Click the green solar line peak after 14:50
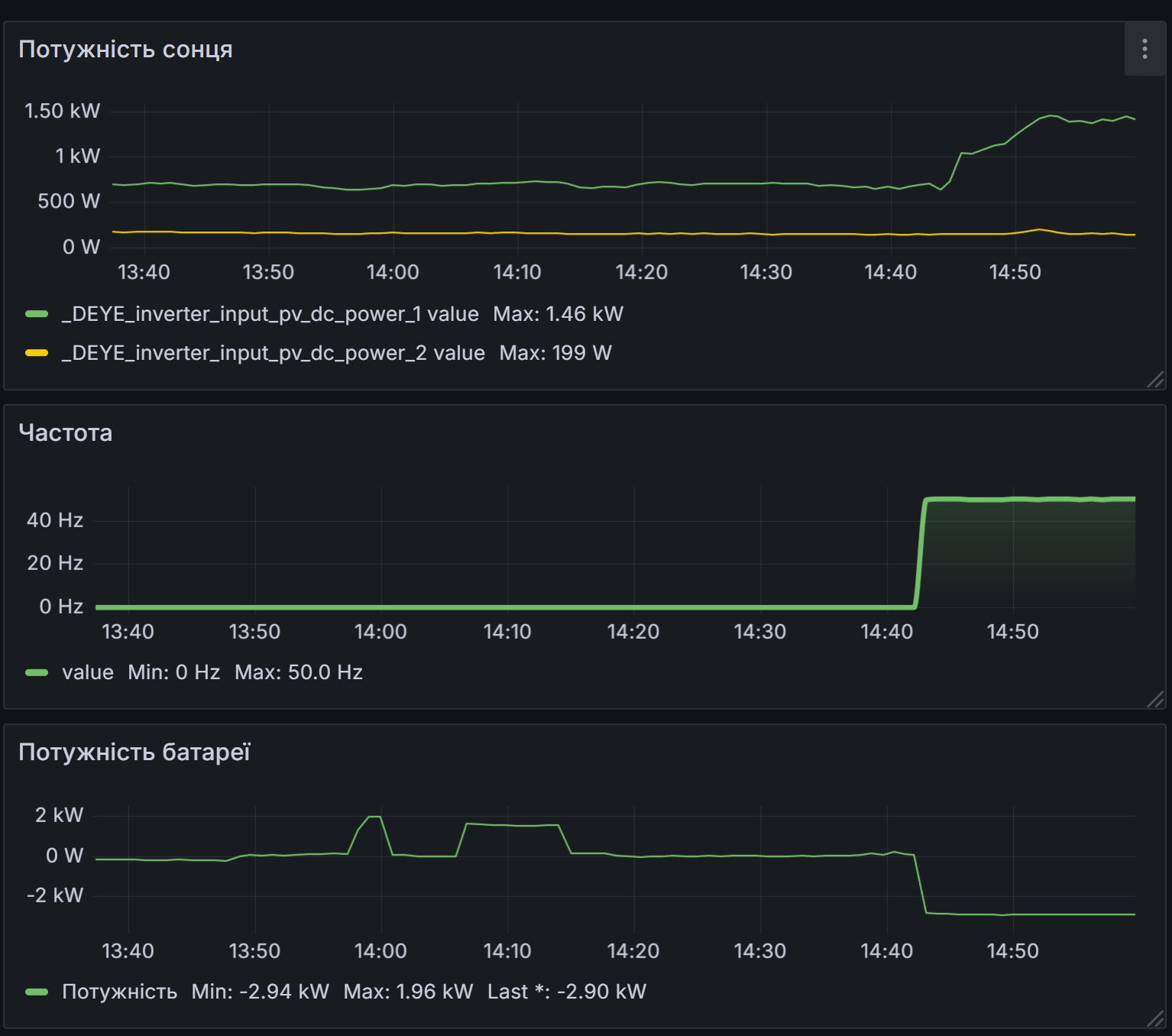The width and height of the screenshot is (1172, 1036). coord(1051,115)
